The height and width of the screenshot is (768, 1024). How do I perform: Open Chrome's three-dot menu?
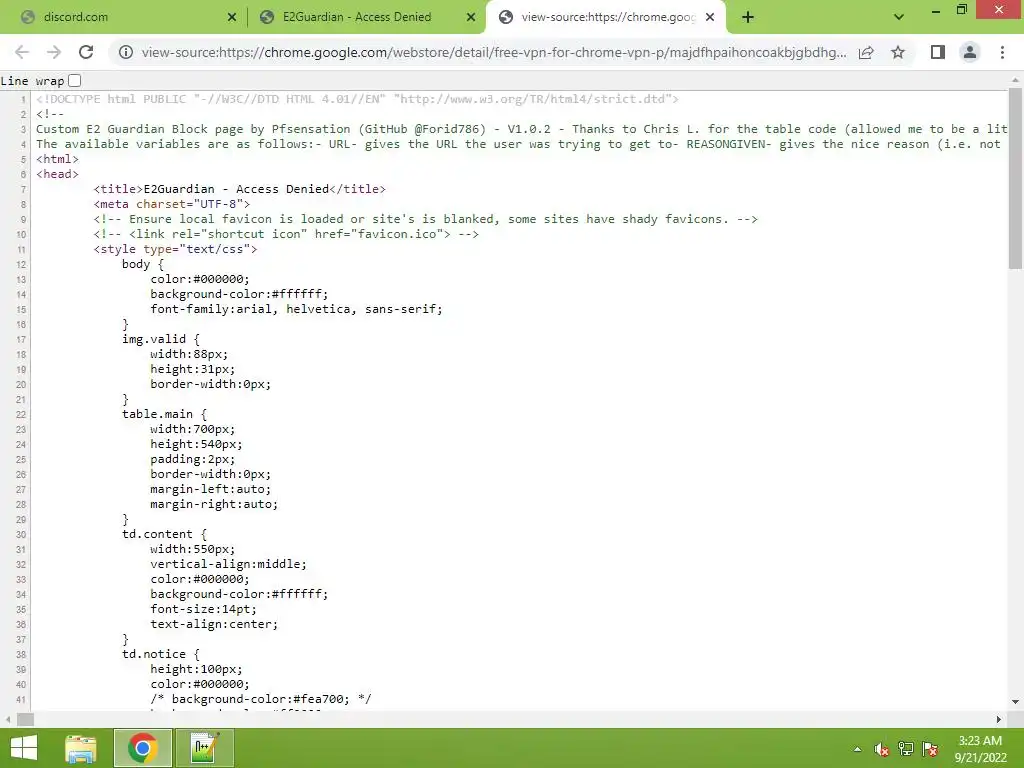coord(1002,52)
